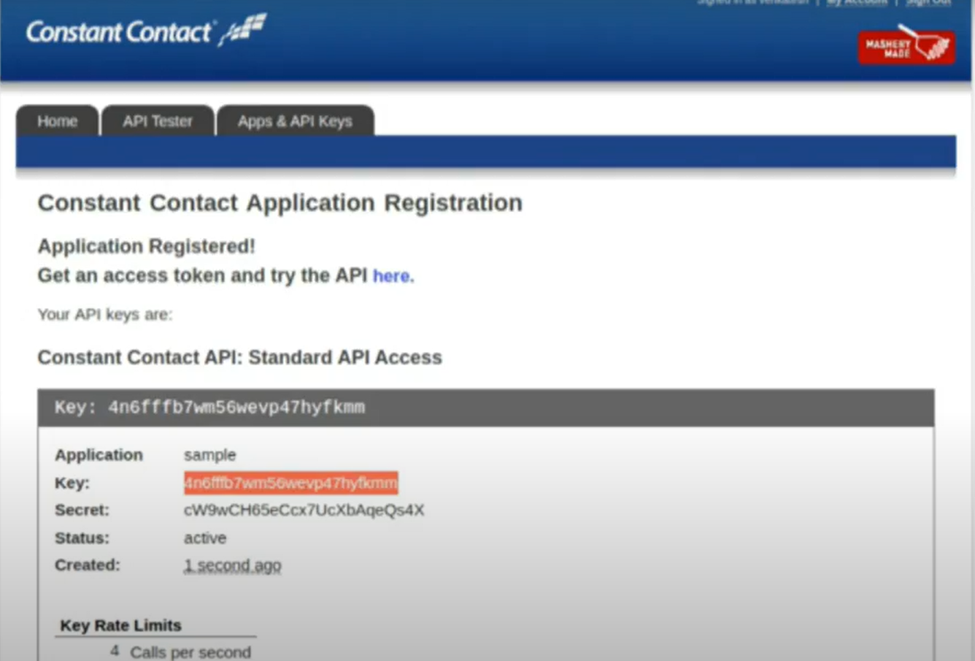Viewport: 975px width, 661px height.
Task: Click the "Key Rate Limits" heading
Action: click(x=121, y=626)
